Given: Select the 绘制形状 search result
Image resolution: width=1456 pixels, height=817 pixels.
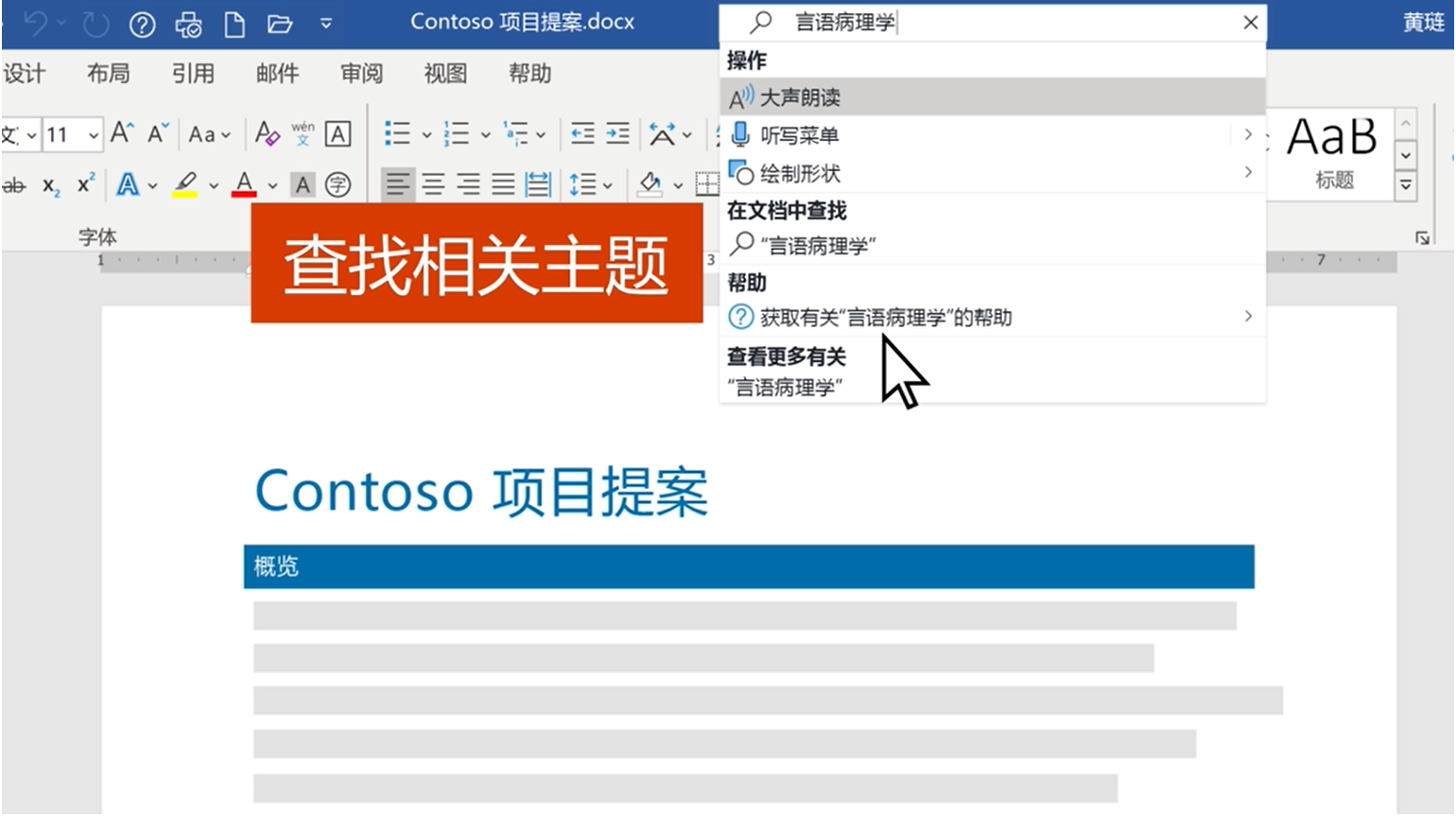Looking at the screenshot, I should click(x=993, y=173).
